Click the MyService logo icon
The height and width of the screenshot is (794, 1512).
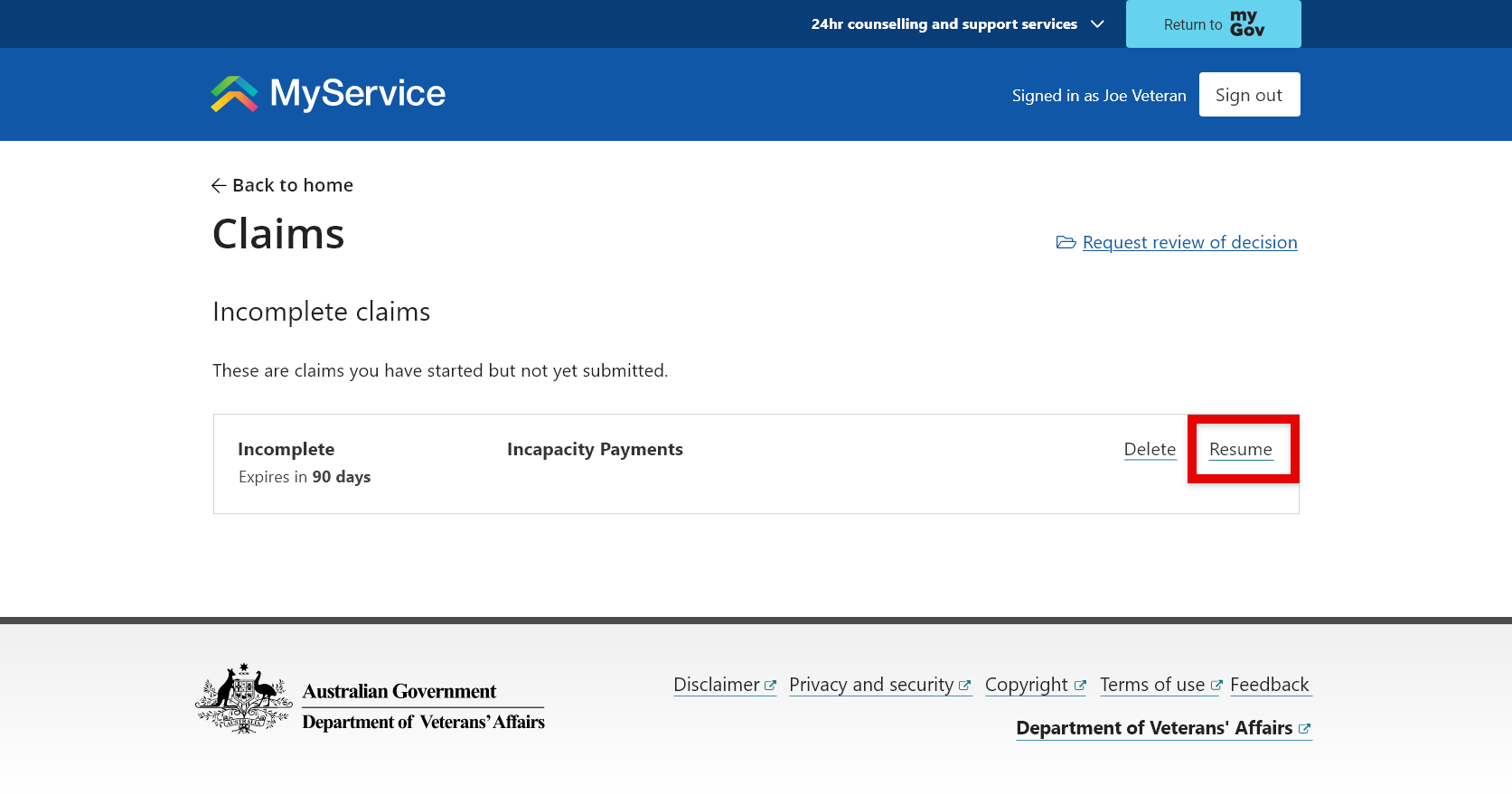(x=235, y=94)
